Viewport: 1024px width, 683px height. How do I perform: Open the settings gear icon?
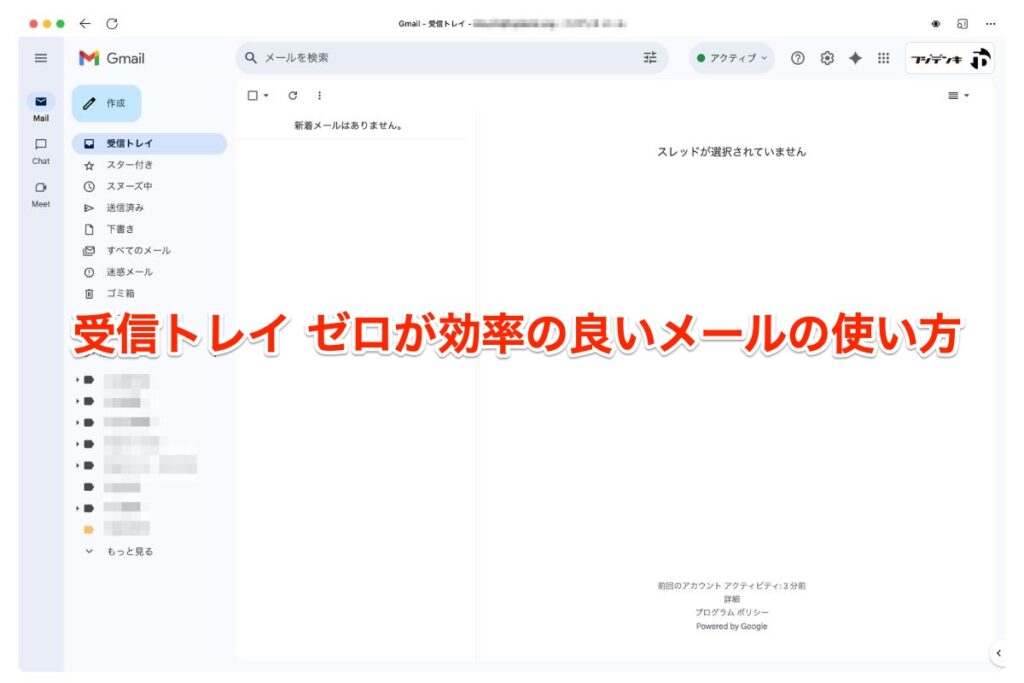pyautogui.click(x=827, y=58)
